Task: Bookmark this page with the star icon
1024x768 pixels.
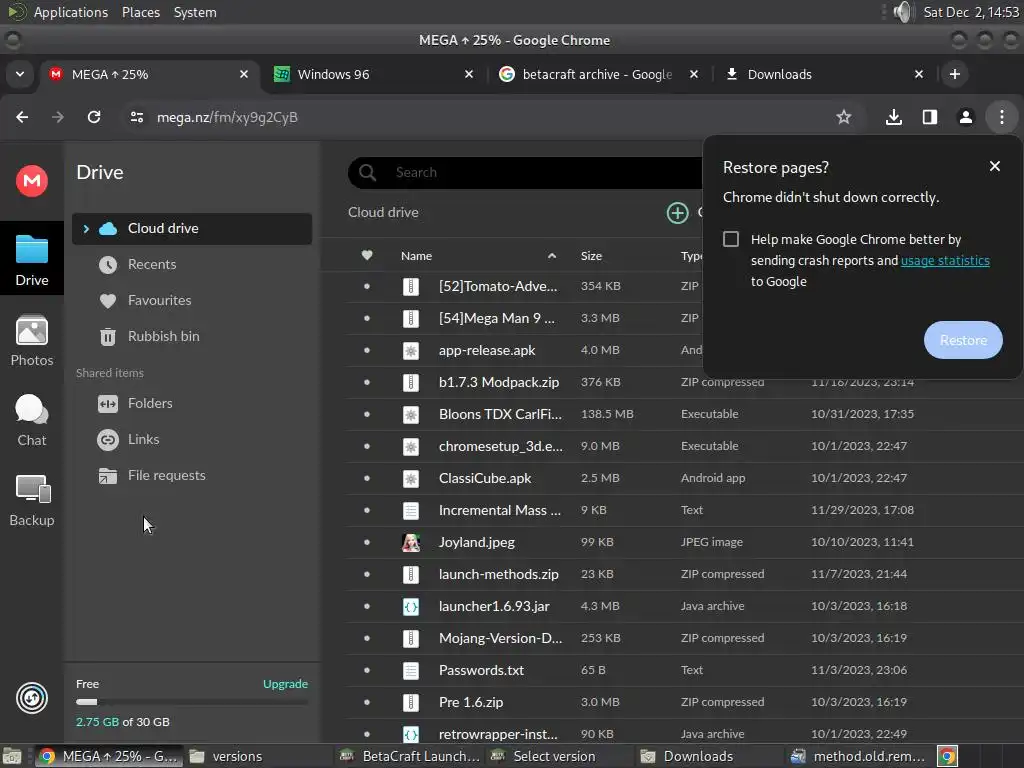Action: (844, 117)
